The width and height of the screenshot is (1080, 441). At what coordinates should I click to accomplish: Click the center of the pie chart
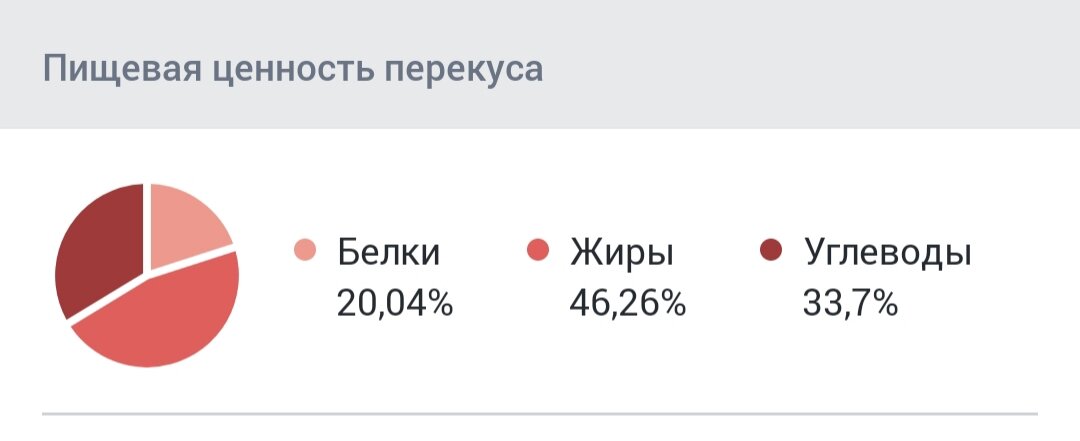pos(147,276)
